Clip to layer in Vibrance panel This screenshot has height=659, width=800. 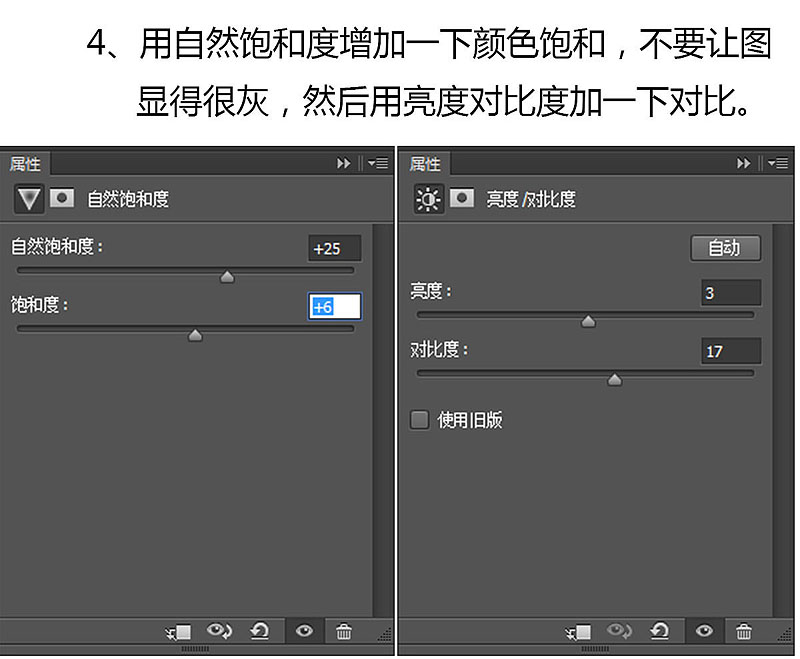[178, 632]
